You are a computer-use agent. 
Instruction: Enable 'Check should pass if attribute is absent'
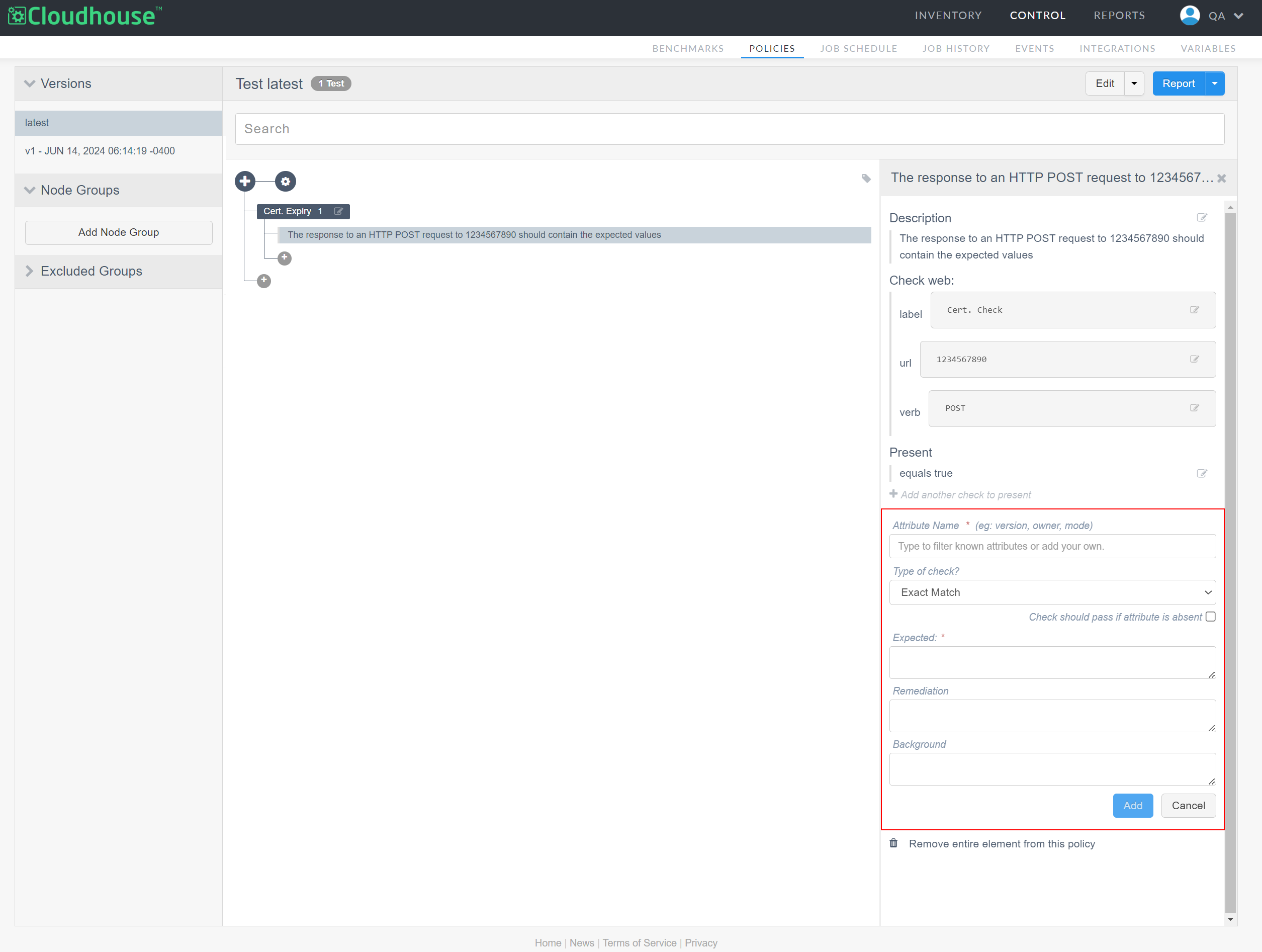tap(1210, 617)
